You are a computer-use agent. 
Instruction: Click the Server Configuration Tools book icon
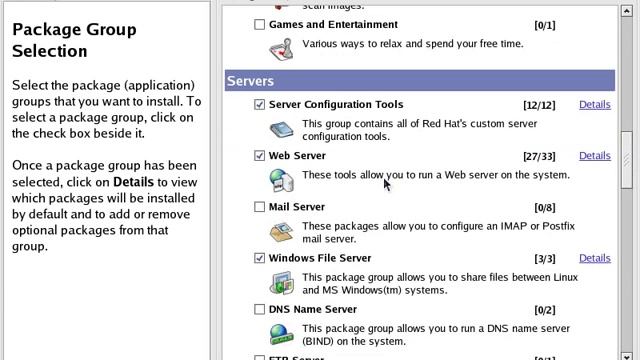click(x=281, y=130)
